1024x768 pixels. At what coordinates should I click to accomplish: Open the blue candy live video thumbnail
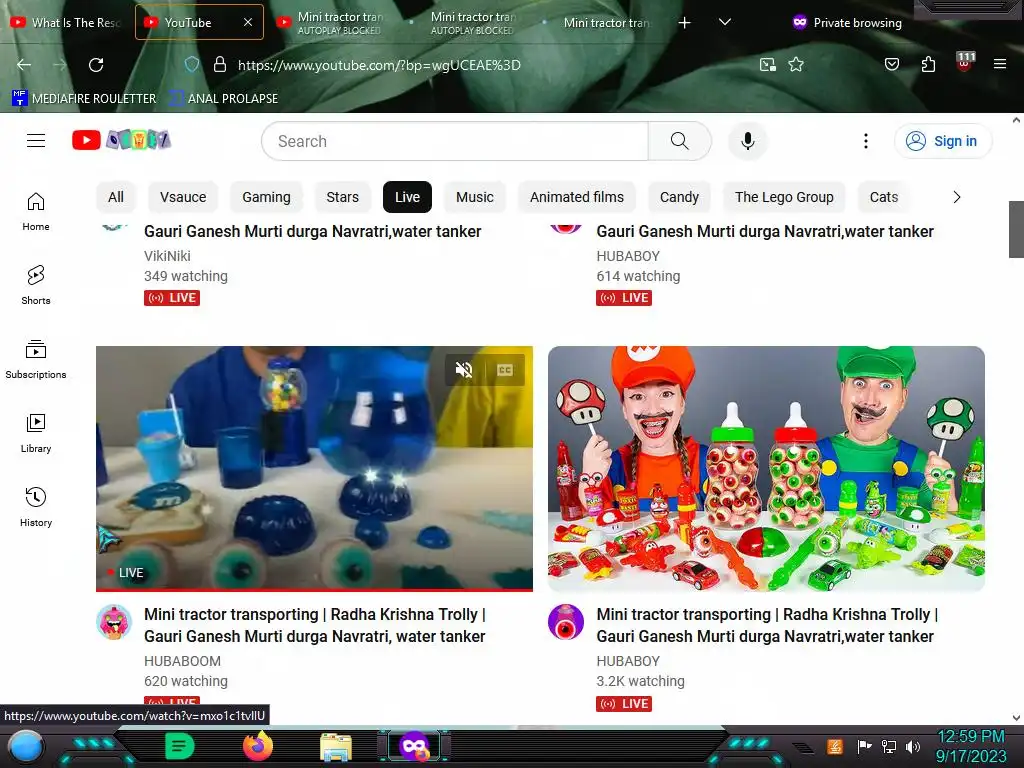pos(314,469)
